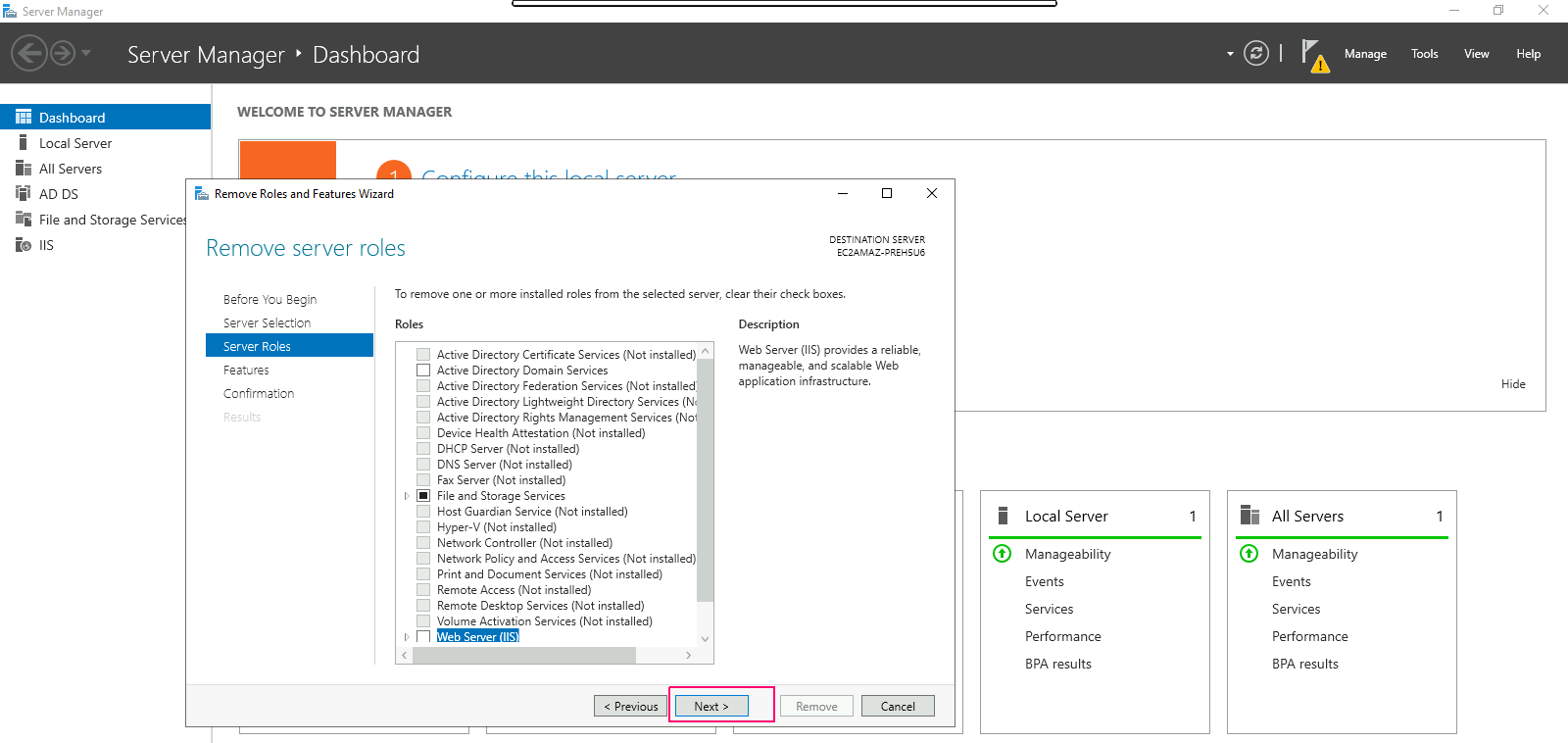Click the Next button
The image size is (1568, 743).
coord(711,706)
